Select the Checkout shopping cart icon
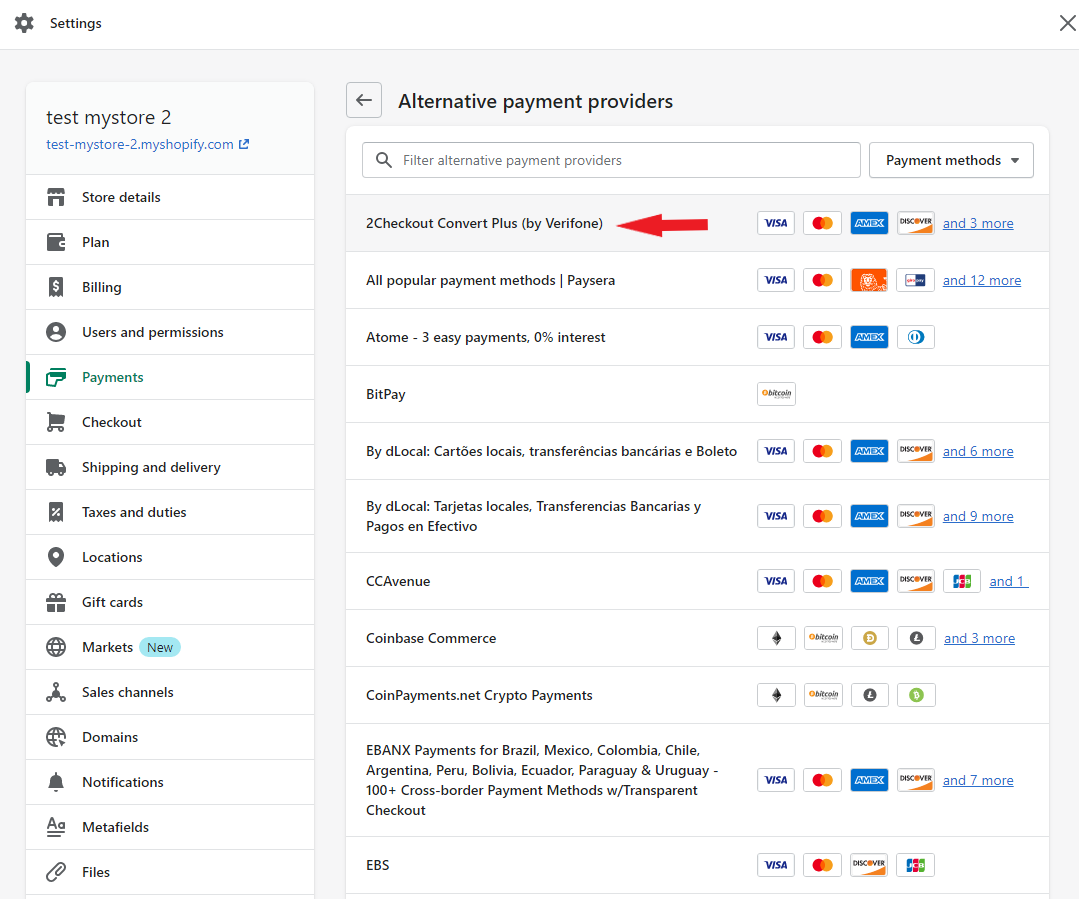The image size is (1079, 899). click(x=57, y=422)
